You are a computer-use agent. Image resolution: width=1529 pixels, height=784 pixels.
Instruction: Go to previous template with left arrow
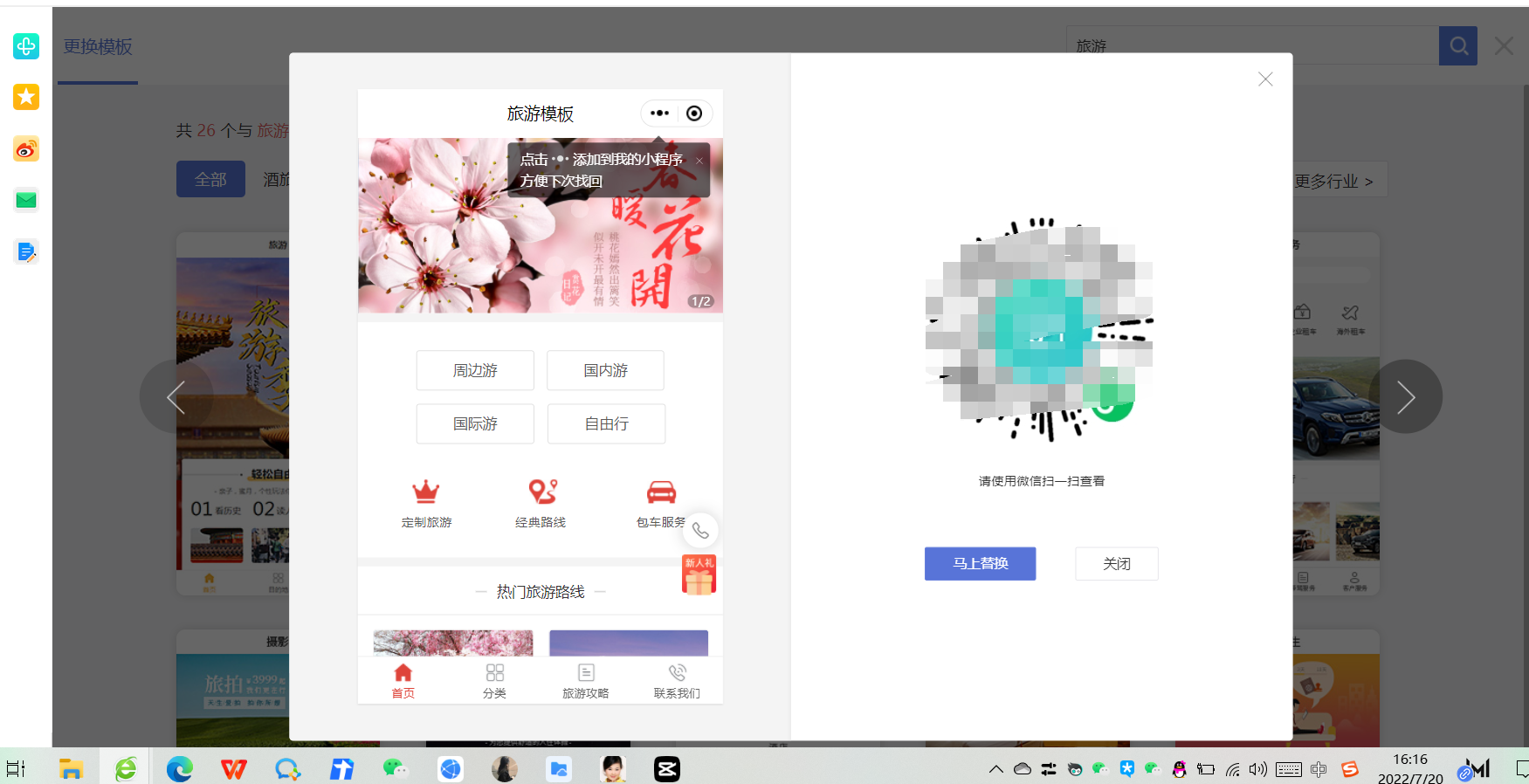(176, 397)
